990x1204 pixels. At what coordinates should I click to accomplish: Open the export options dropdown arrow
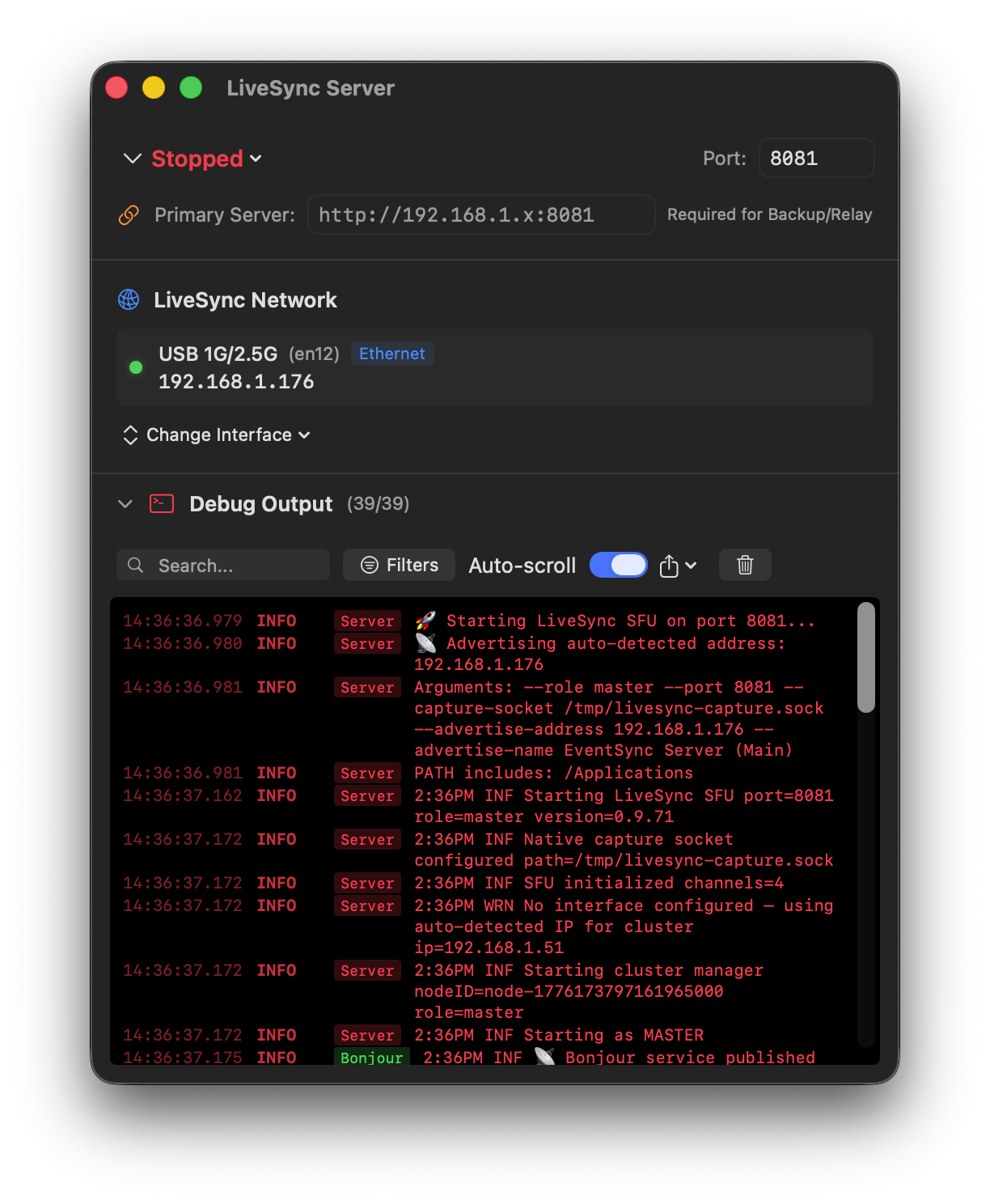point(691,566)
